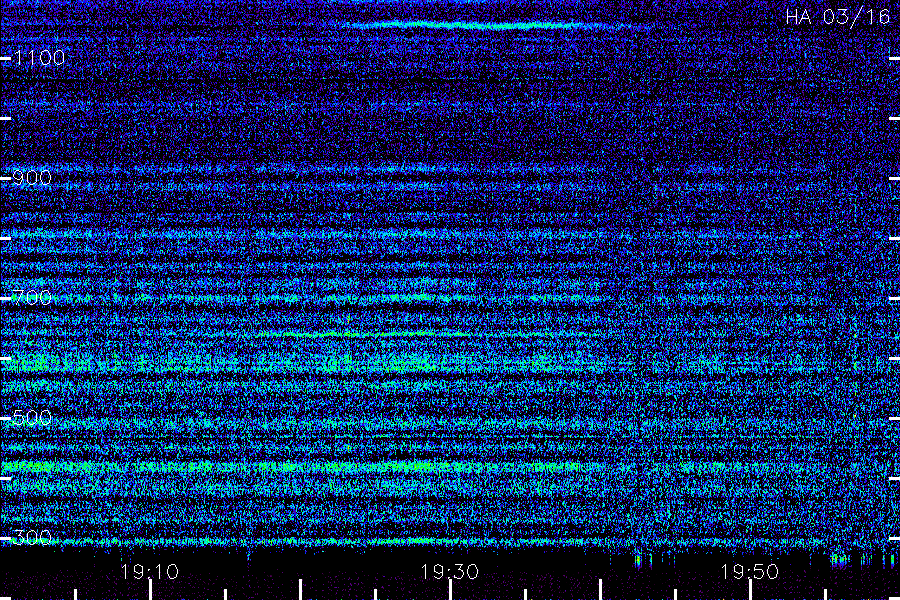Click the 19:10 time axis label
This screenshot has height=600, width=900.
coord(150,572)
